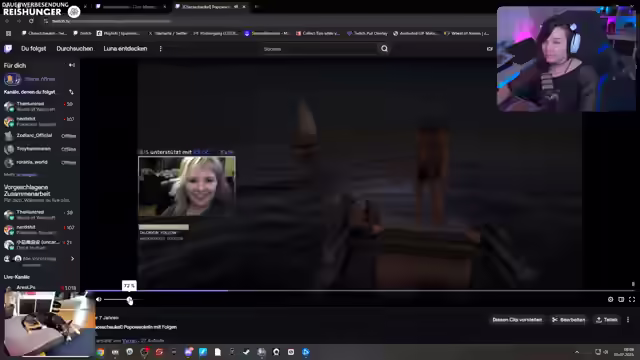This screenshot has height=360, width=640.
Task: Open player settings gear icon
Action: click(610, 299)
